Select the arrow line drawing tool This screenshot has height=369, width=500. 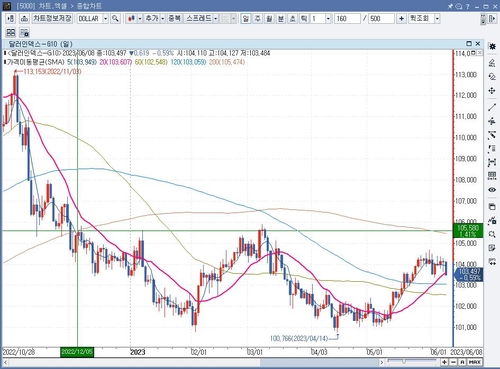coord(492,135)
